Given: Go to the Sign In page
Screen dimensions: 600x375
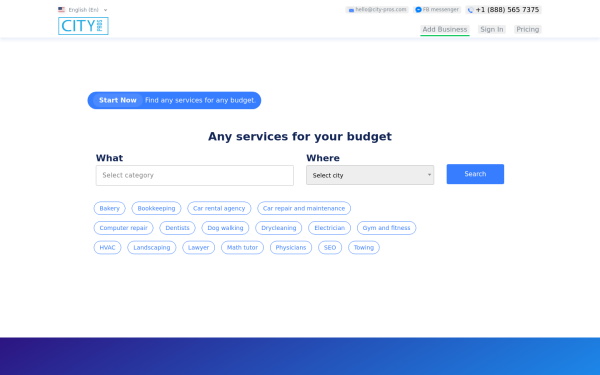Looking at the screenshot, I should click(492, 29).
